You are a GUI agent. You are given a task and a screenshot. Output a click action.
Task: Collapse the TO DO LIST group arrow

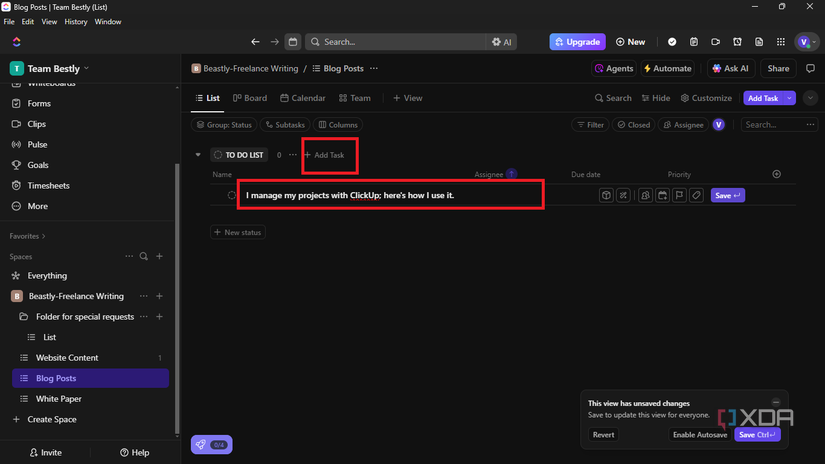(198, 155)
